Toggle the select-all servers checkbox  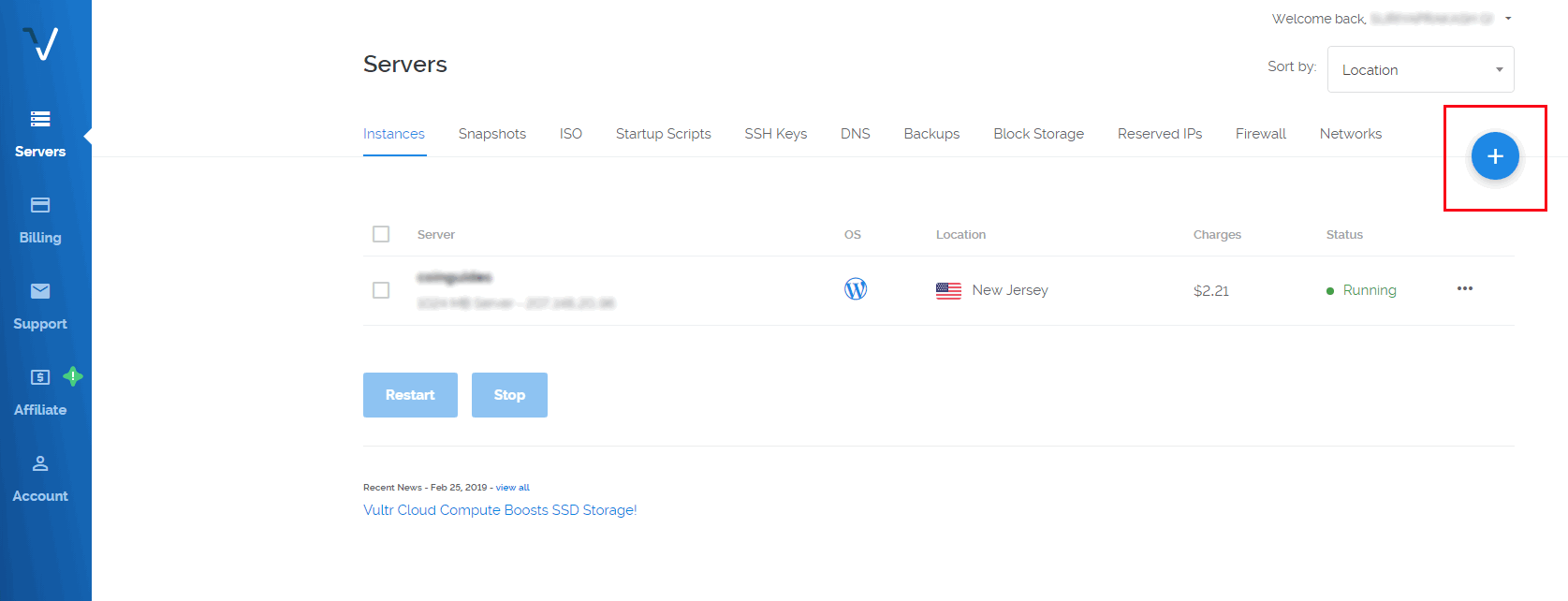pyautogui.click(x=381, y=234)
